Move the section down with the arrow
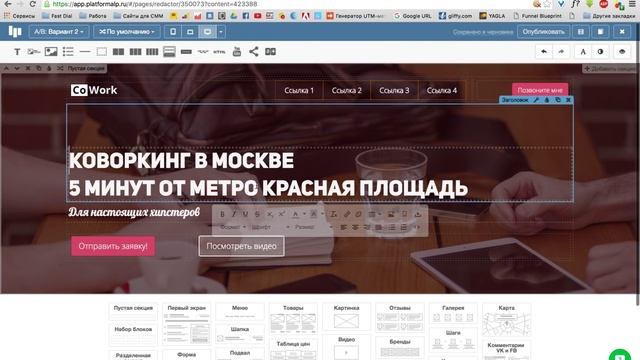640x360 pixels. click(x=17, y=69)
